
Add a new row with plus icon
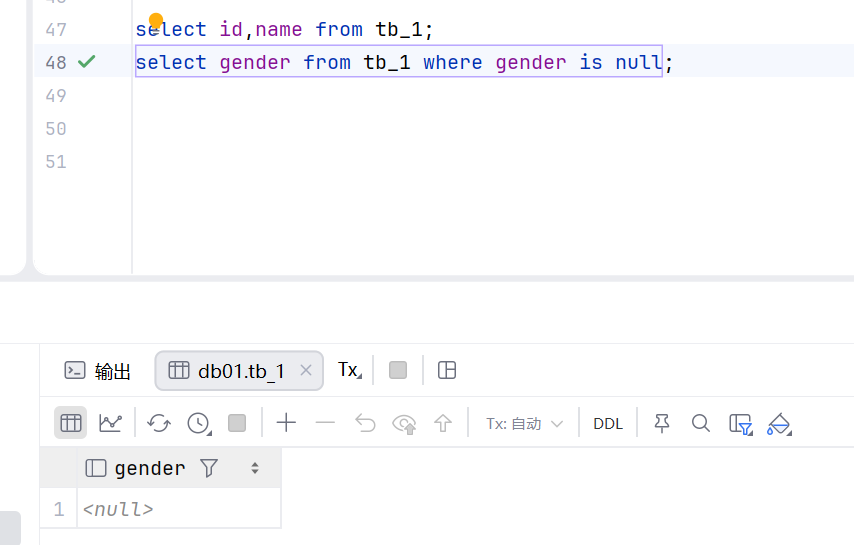pos(286,422)
